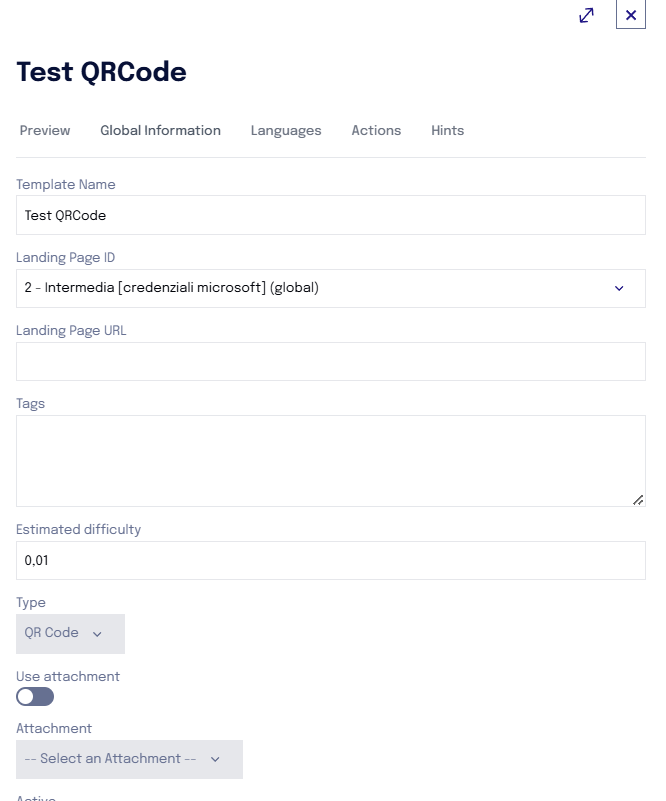Click into the Landing Page URL field
Image resolution: width=666 pixels, height=801 pixels.
click(x=331, y=361)
